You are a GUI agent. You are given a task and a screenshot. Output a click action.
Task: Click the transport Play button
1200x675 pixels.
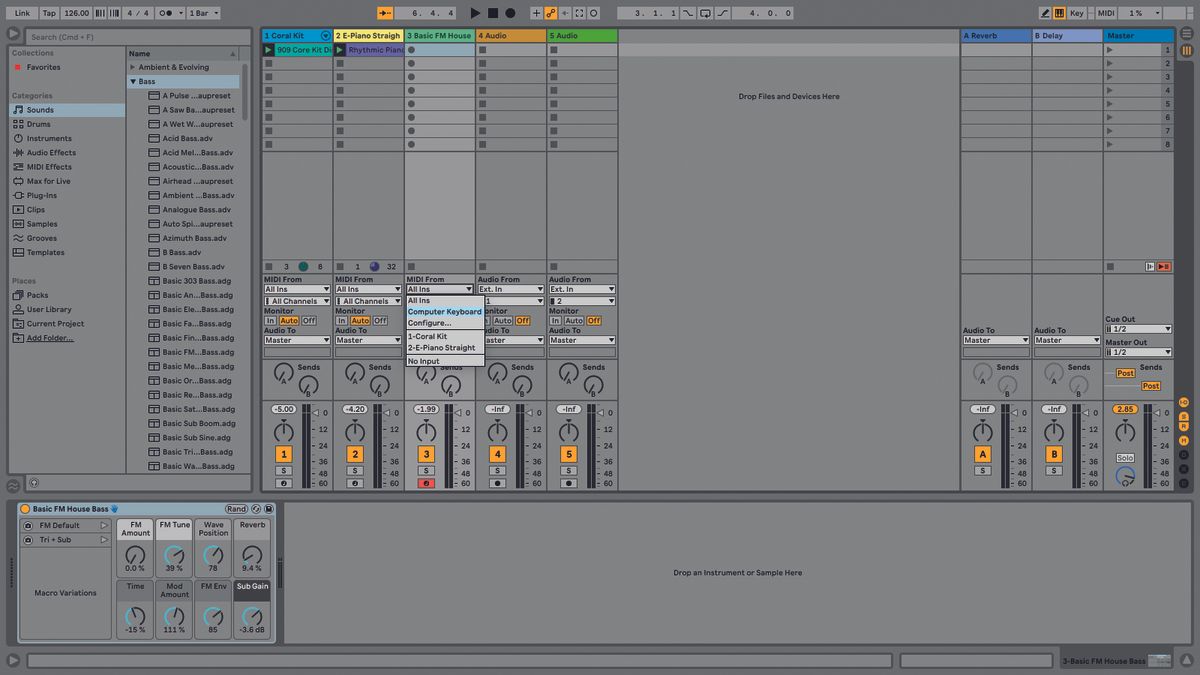(x=475, y=13)
